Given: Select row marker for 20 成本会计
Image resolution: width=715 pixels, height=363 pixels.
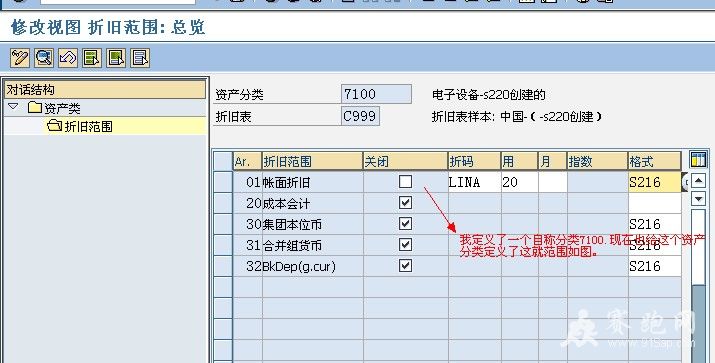Looking at the screenshot, I should tap(223, 203).
